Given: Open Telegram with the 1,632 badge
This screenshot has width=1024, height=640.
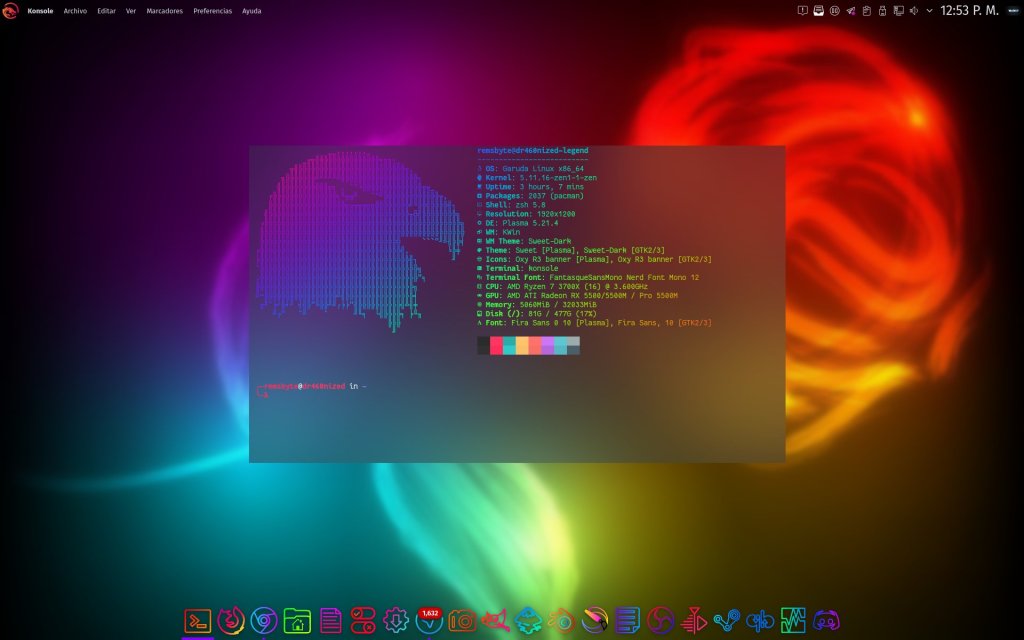Looking at the screenshot, I should point(428,621).
